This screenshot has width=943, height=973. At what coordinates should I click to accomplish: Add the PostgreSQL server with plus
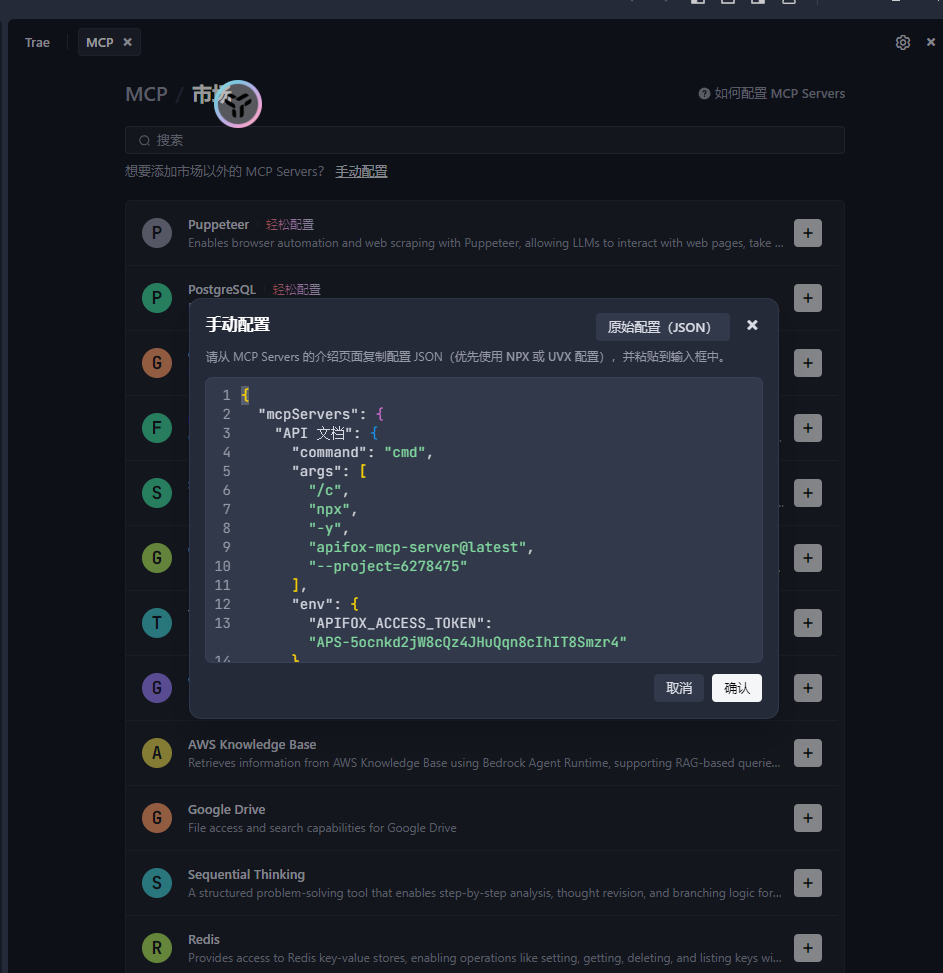808,298
